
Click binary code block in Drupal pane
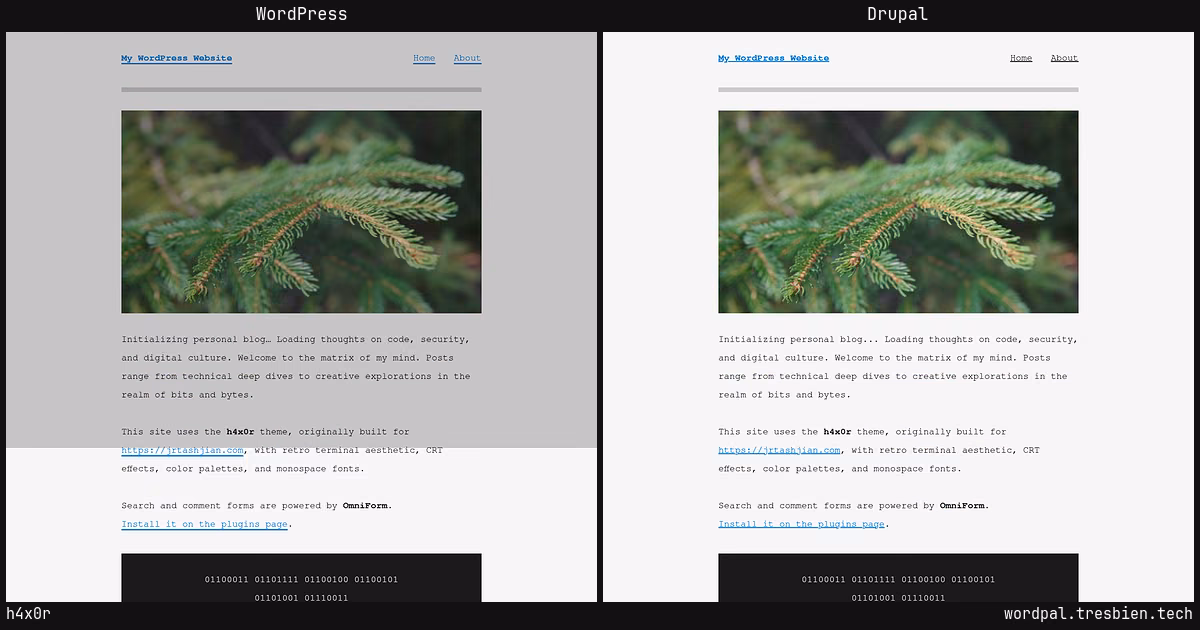(898, 578)
